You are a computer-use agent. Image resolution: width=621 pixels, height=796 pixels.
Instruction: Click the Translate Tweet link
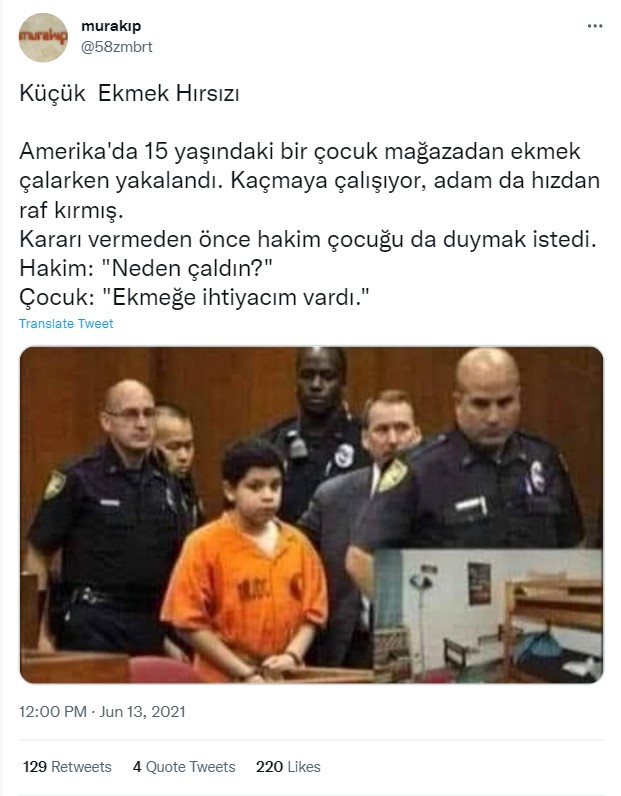point(66,323)
